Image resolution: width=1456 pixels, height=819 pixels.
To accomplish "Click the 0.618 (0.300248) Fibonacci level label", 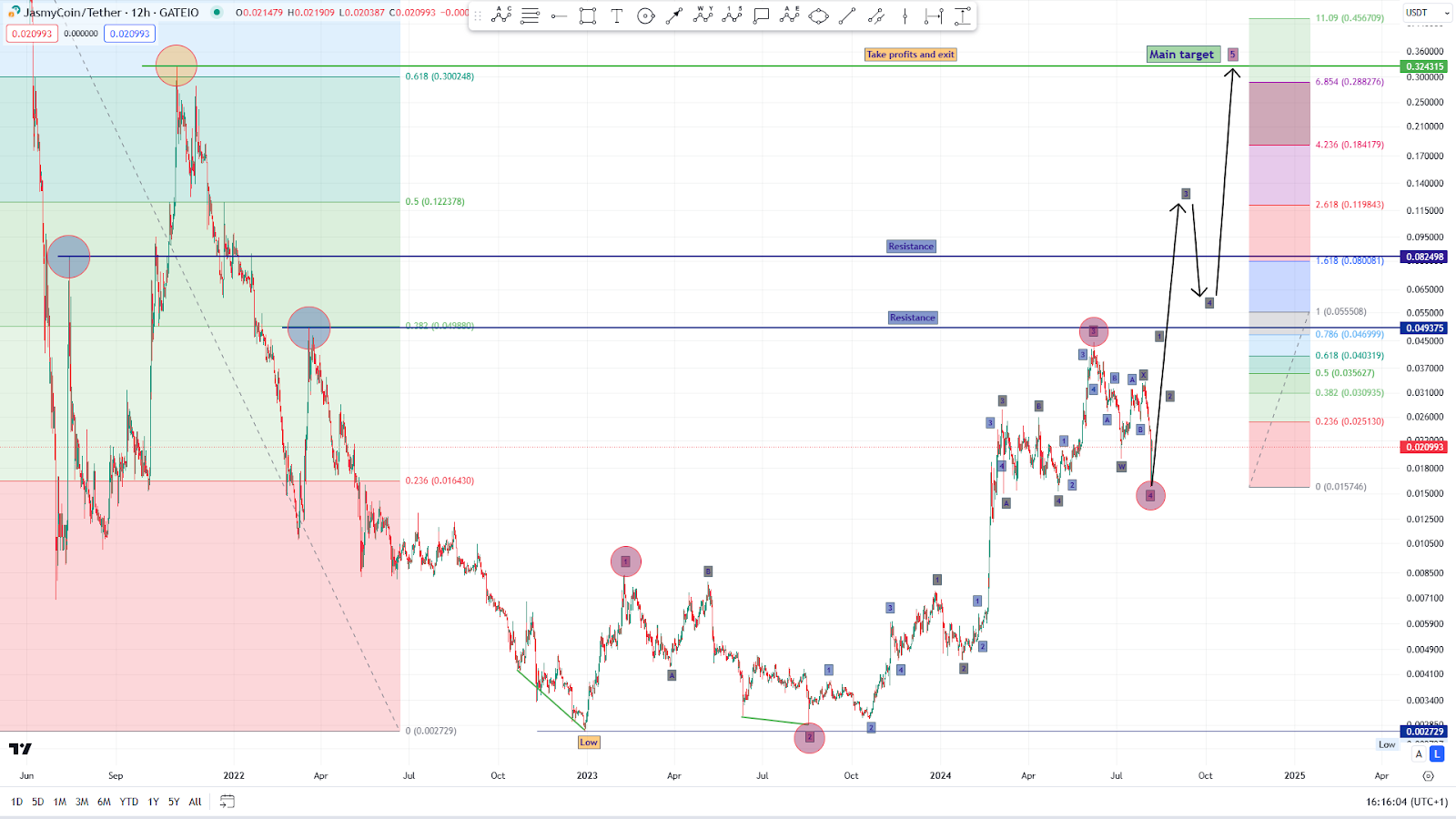I will point(440,76).
